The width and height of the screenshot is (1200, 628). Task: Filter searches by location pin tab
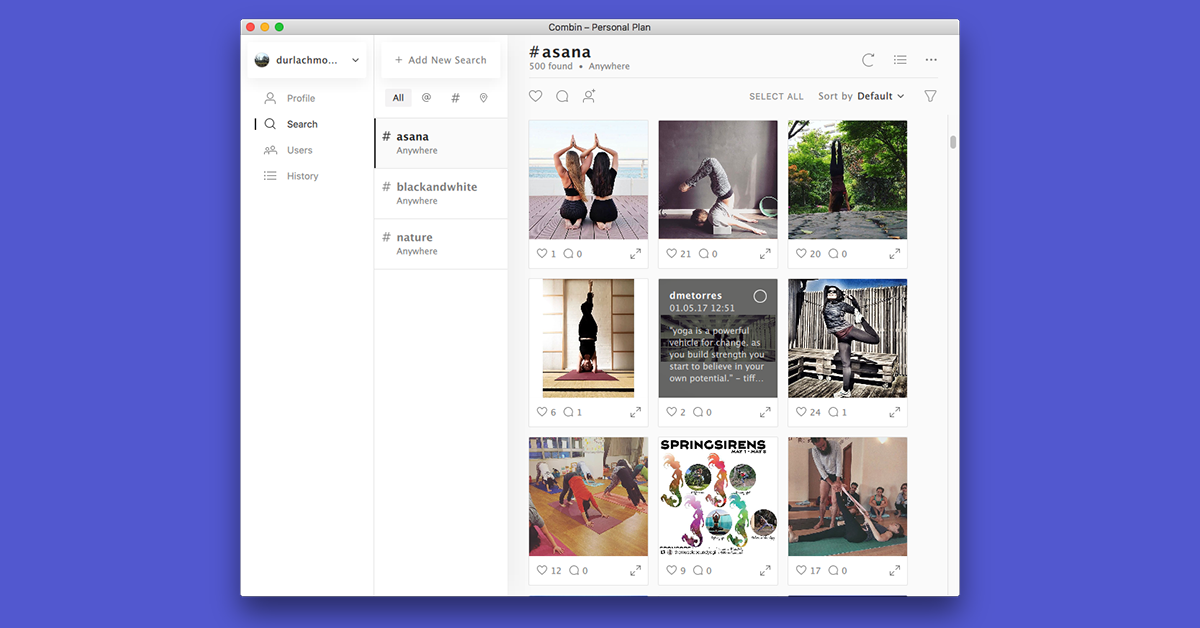483,98
